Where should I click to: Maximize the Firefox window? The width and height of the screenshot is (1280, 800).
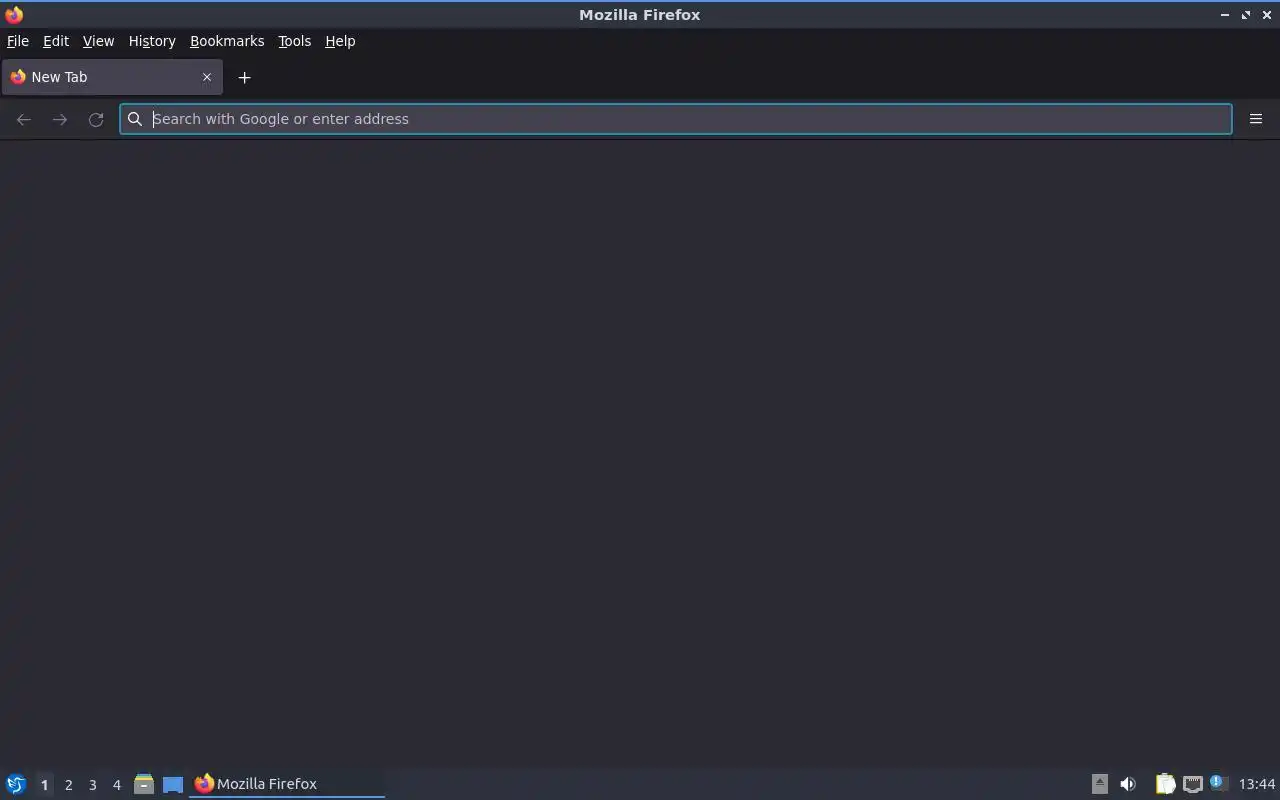[x=1246, y=15]
